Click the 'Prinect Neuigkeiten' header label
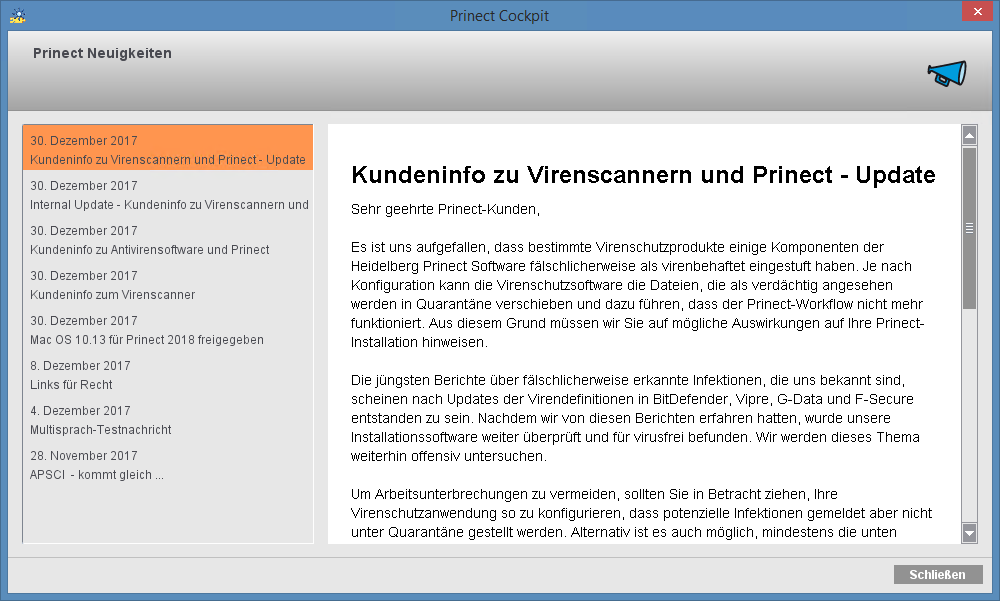The height and width of the screenshot is (601, 1000). (x=102, y=53)
